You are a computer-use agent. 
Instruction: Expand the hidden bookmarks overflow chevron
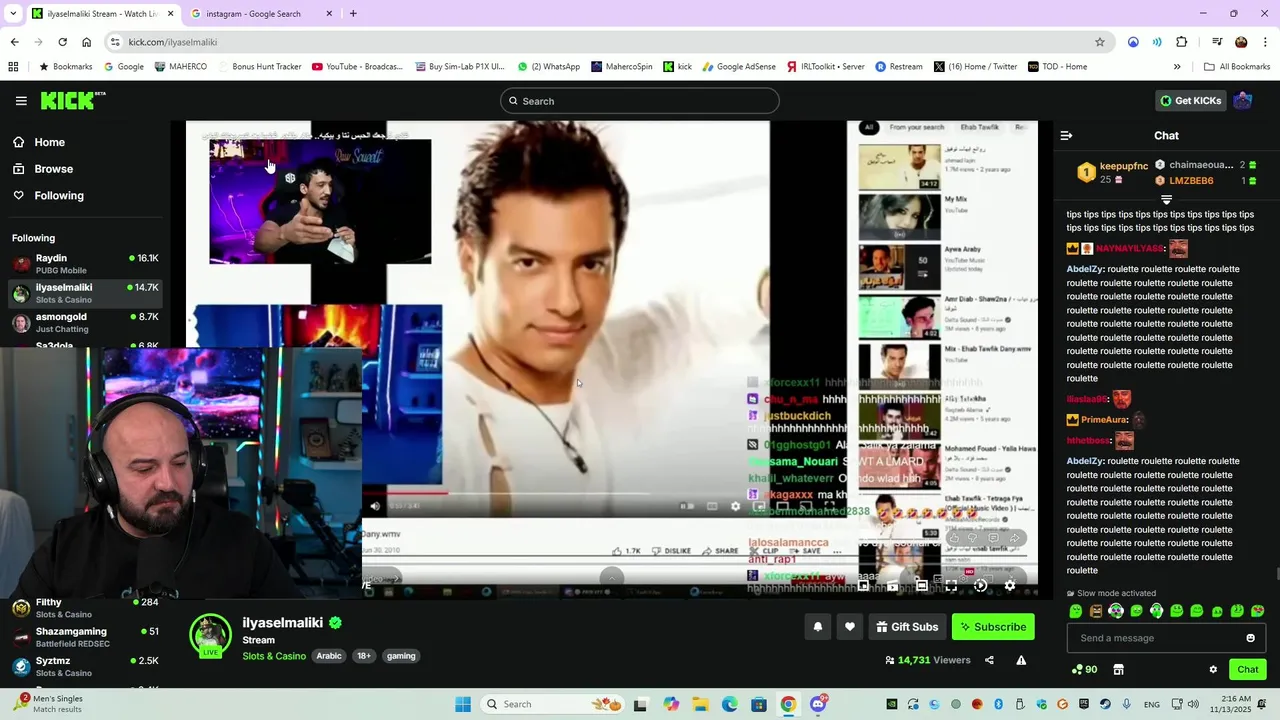1177,67
